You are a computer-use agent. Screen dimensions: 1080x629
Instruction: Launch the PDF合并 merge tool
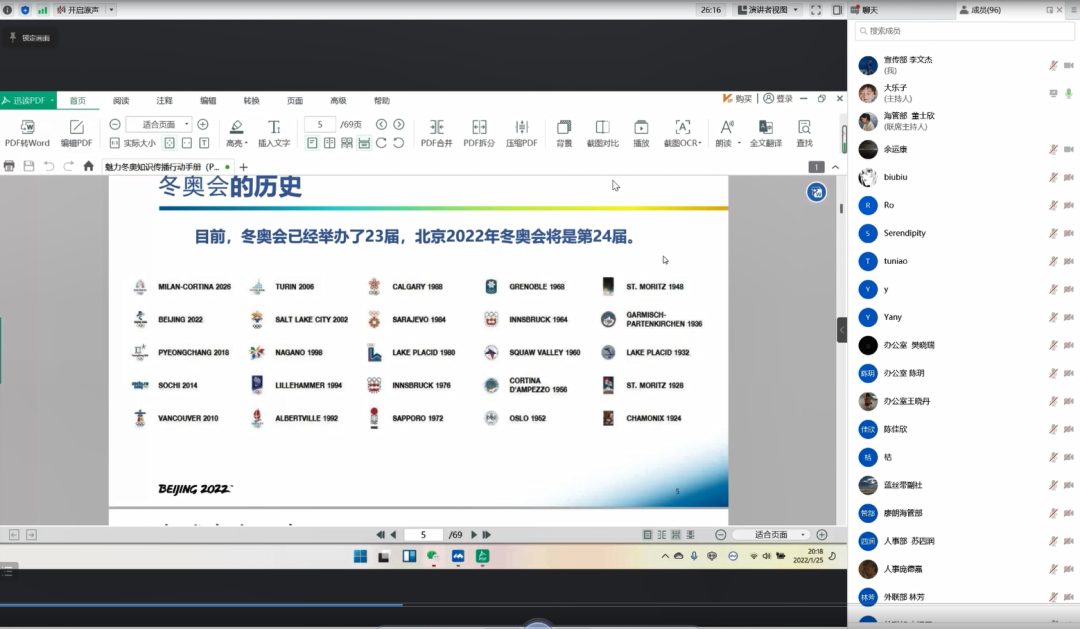(437, 133)
